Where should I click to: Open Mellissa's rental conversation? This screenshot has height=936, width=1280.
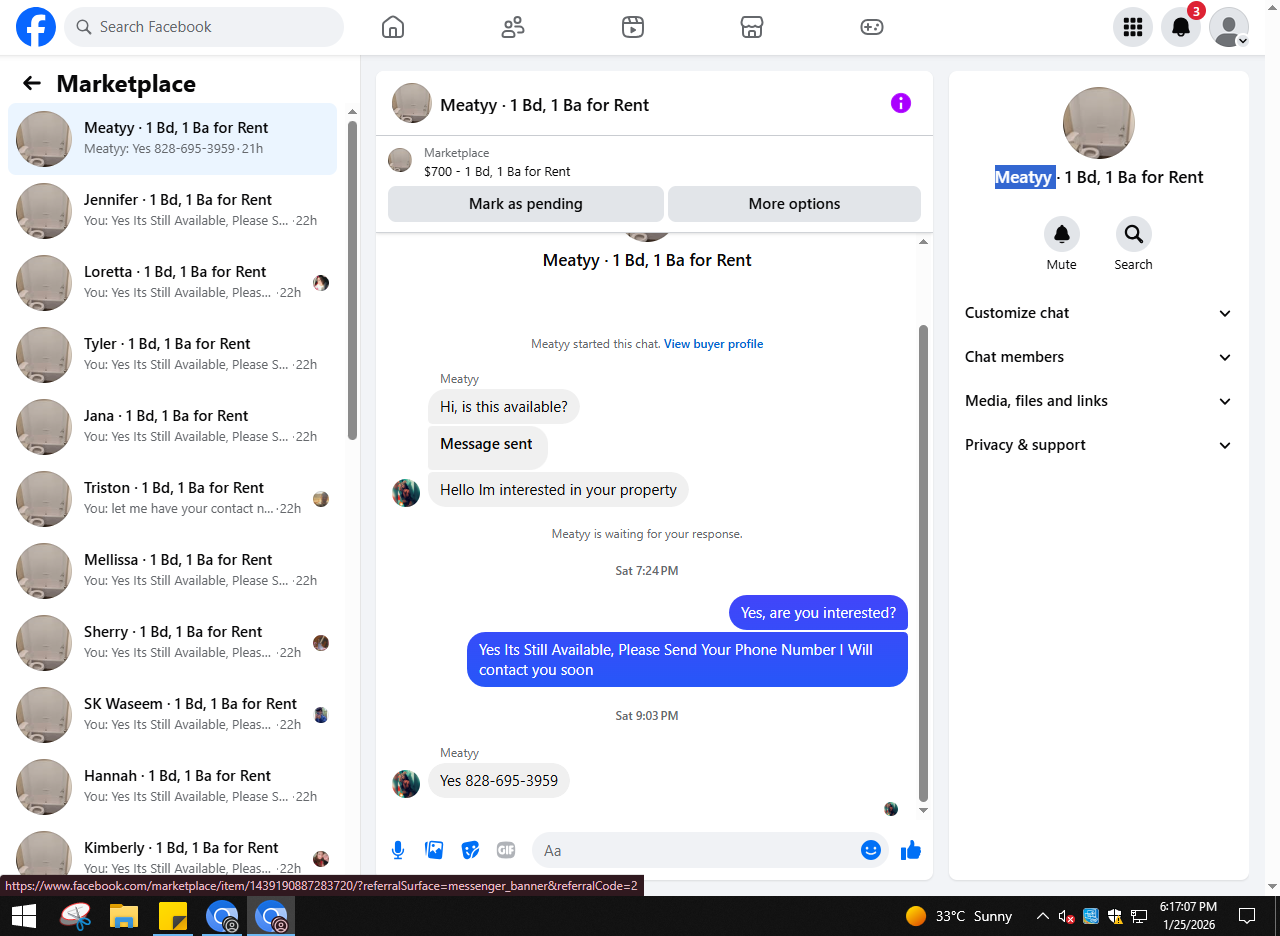(172, 571)
